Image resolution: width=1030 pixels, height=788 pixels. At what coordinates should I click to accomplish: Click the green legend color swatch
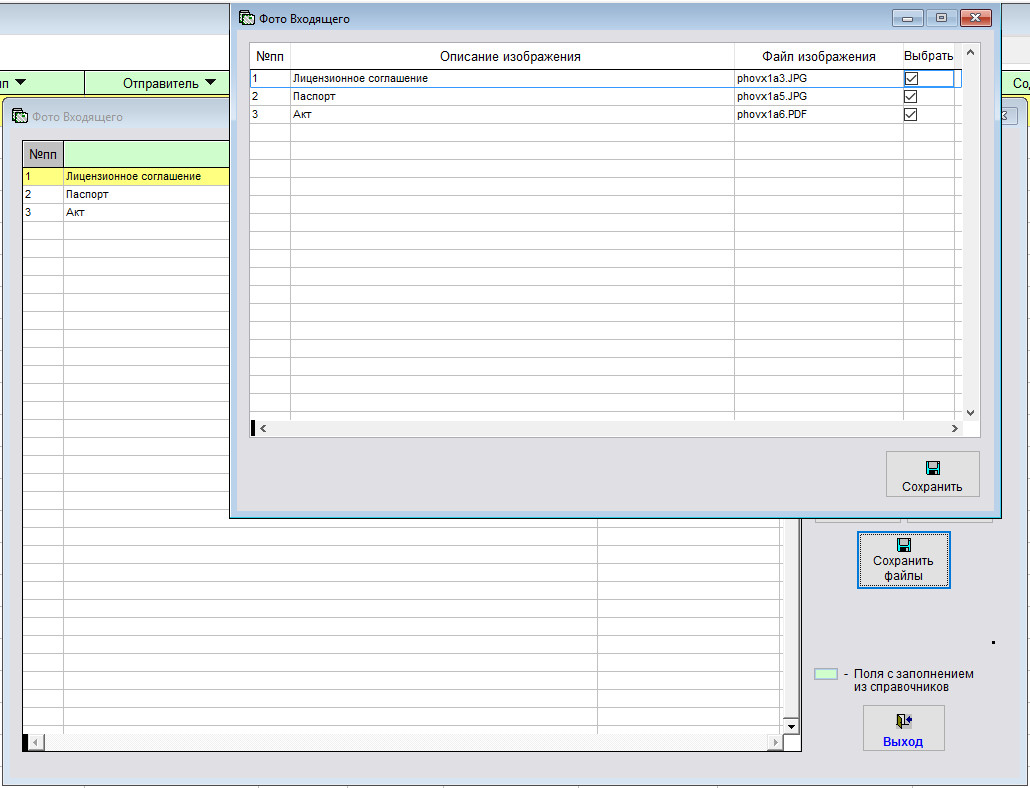[825, 675]
